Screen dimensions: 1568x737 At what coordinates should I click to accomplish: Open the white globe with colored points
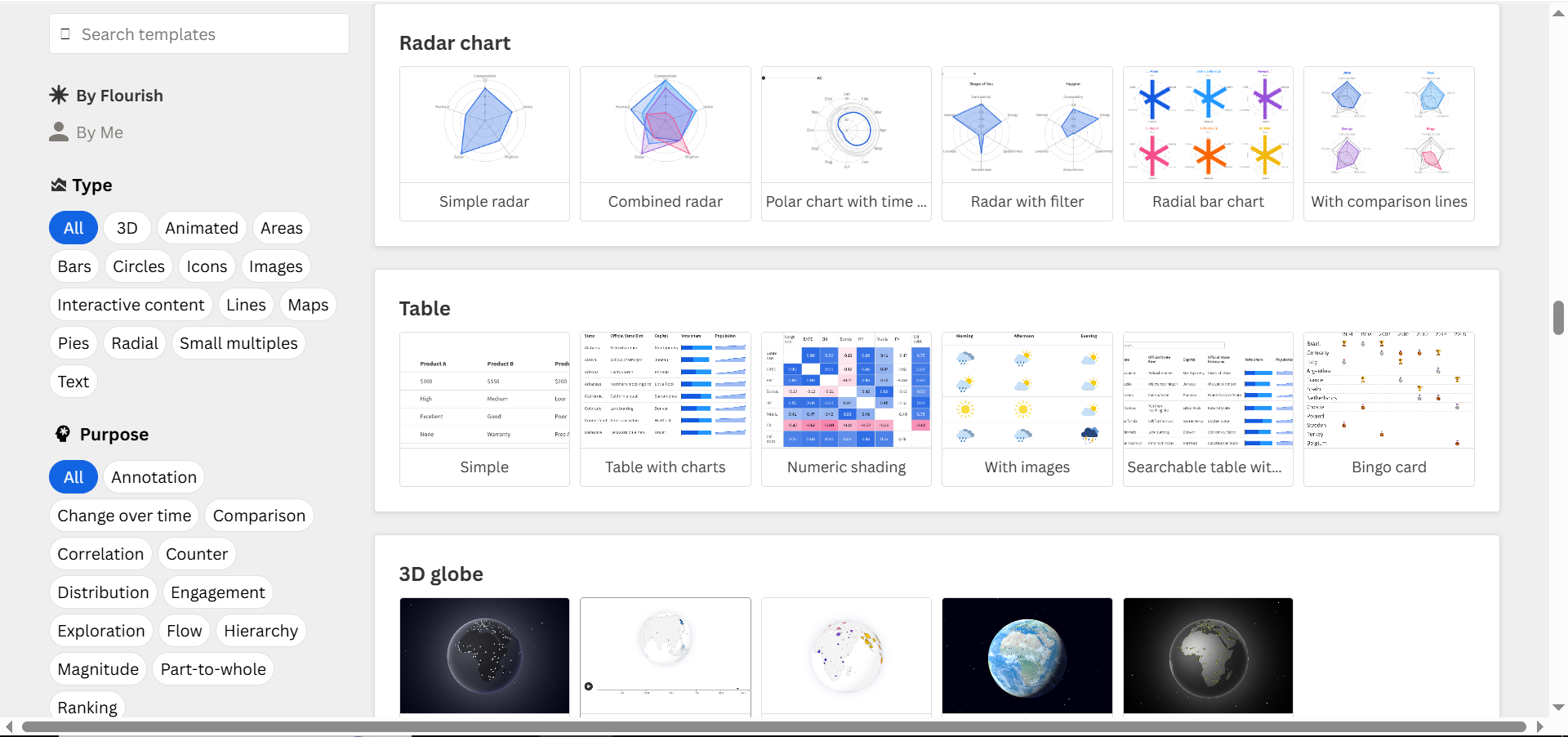[846, 656]
